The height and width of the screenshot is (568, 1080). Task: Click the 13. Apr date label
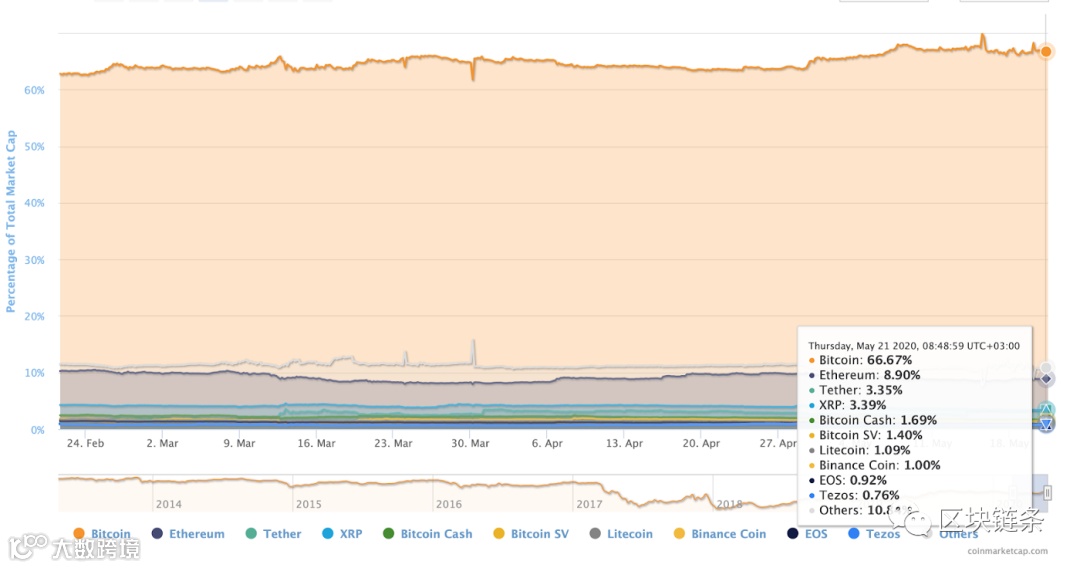[x=624, y=443]
